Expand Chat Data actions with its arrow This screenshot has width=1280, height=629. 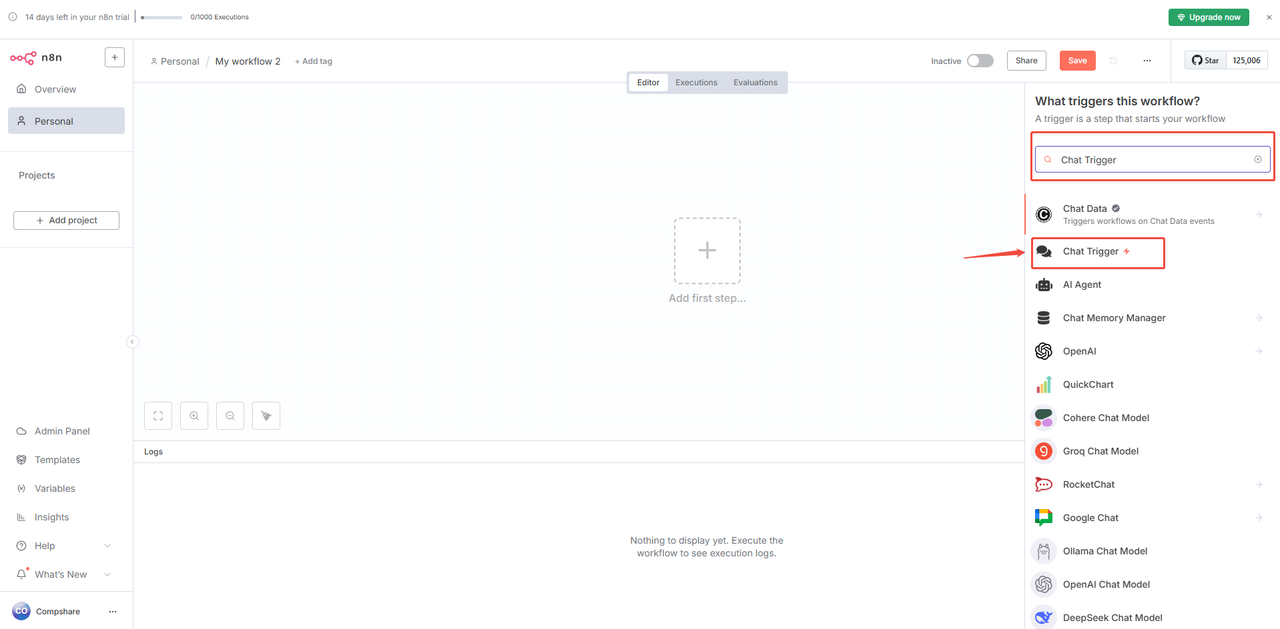1259,214
